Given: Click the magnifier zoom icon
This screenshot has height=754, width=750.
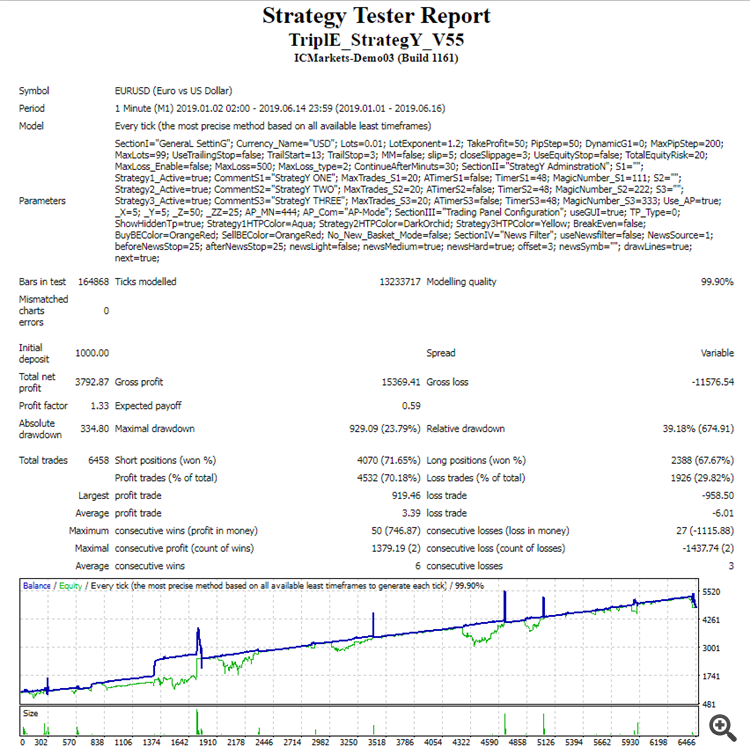Looking at the screenshot, I should (x=723, y=728).
